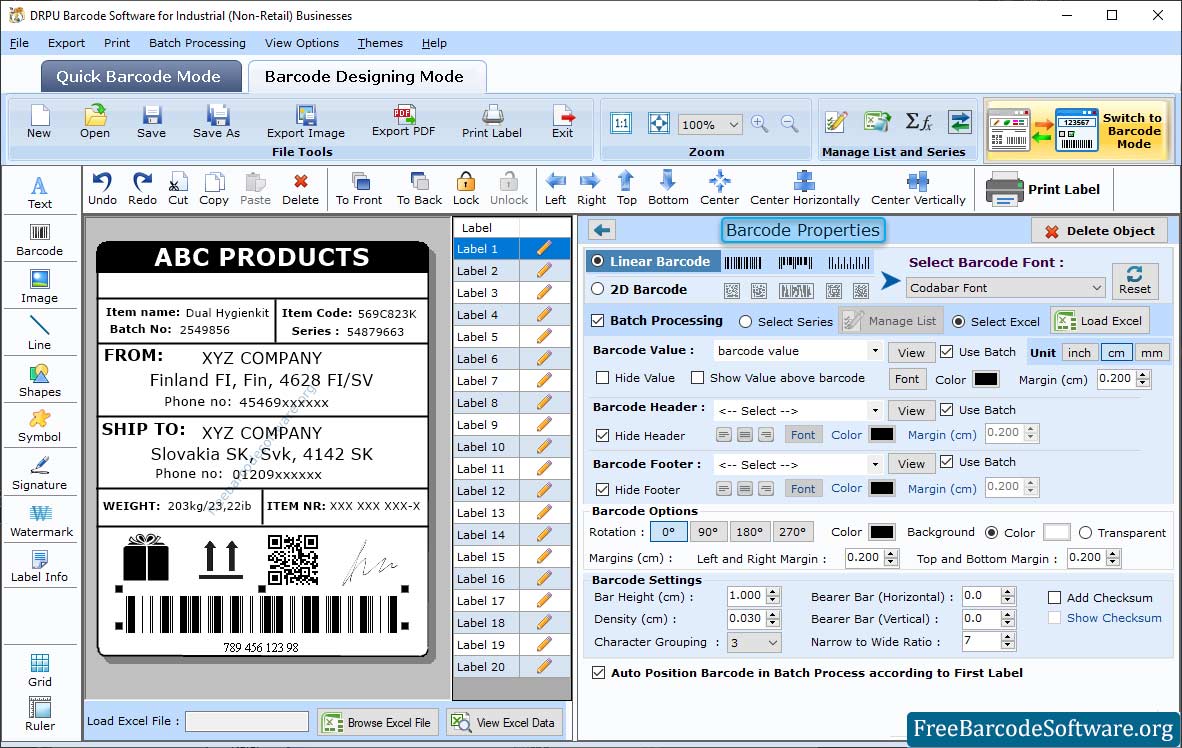Center object Horizontally
The width and height of the screenshot is (1182, 748).
click(x=804, y=189)
